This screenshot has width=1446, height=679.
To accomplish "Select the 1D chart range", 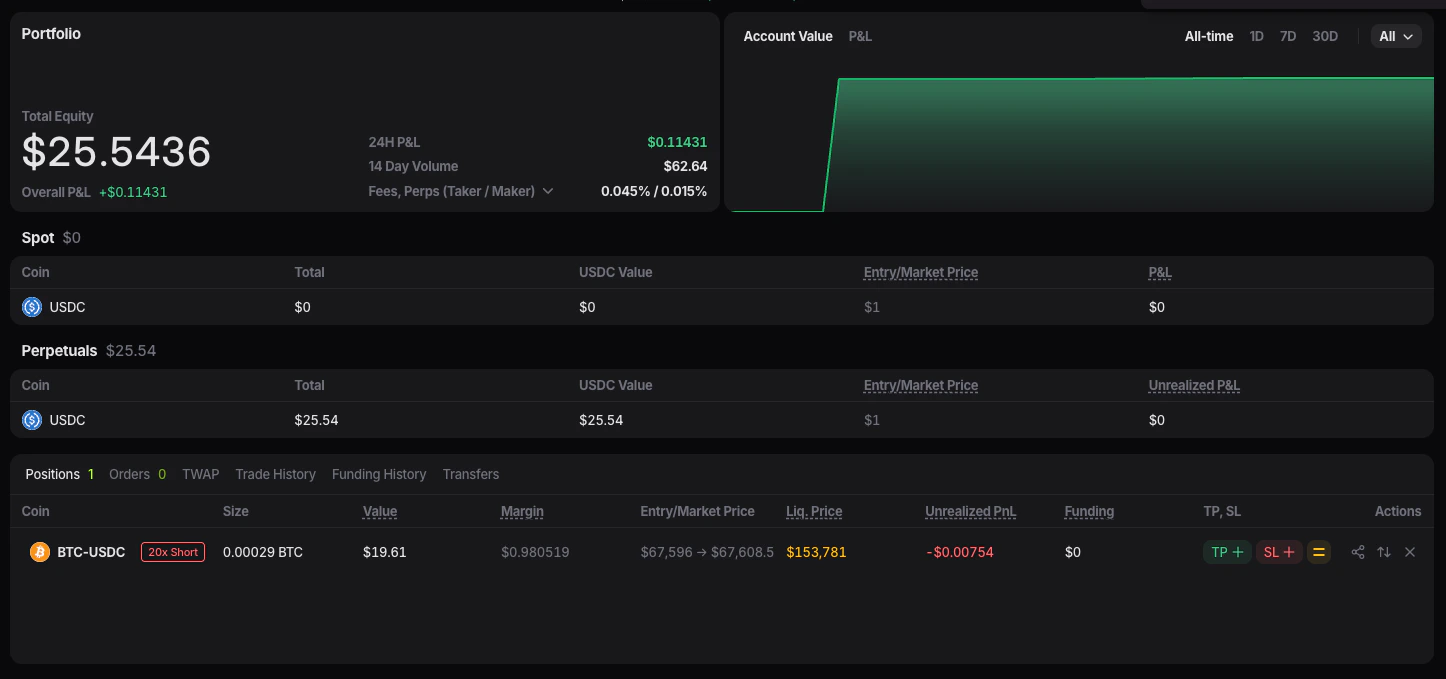I will 1257,36.
